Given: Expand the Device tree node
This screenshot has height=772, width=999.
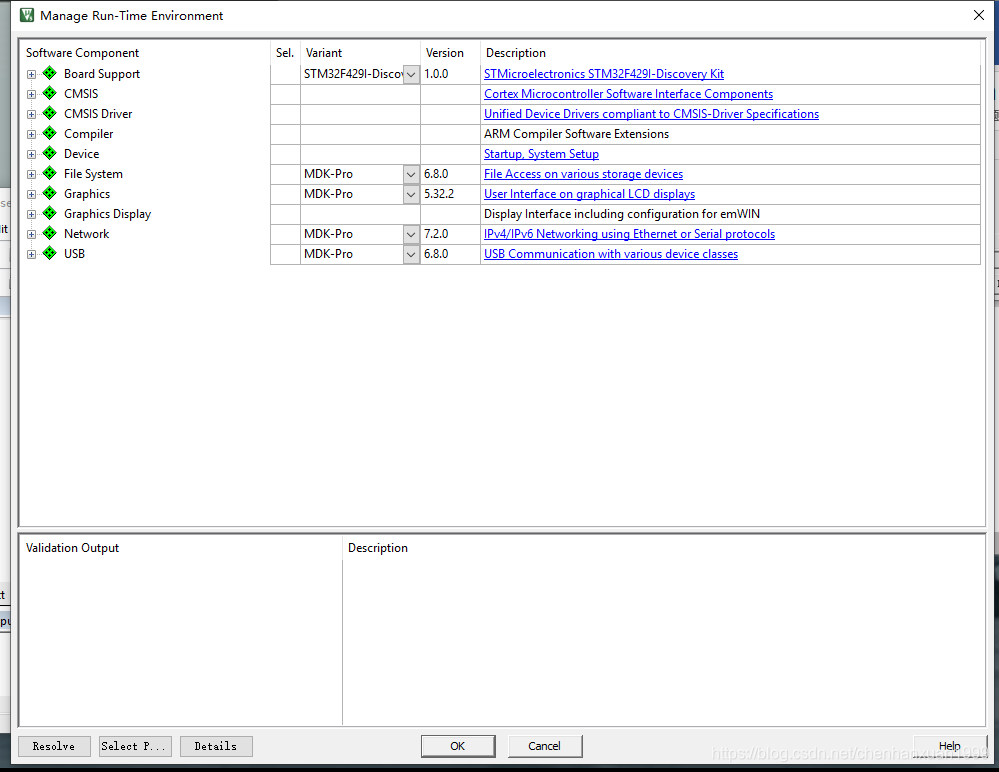Looking at the screenshot, I should [31, 154].
